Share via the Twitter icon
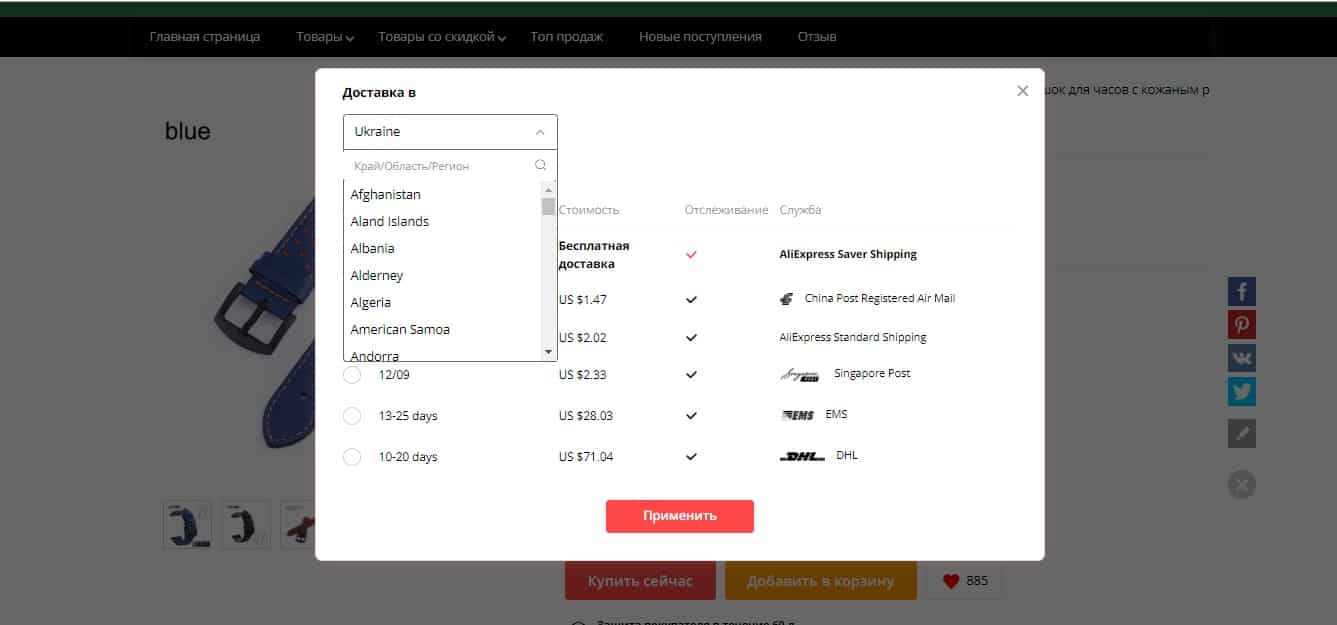Screen dimensions: 1337x625 pyautogui.click(x=1242, y=391)
